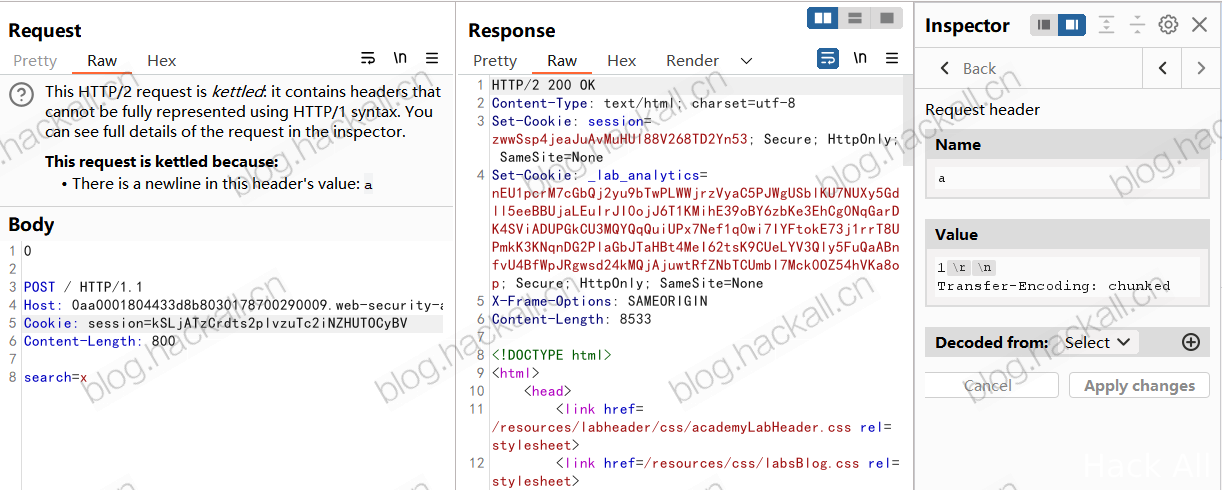Select the Raw tab in Response

(562, 61)
